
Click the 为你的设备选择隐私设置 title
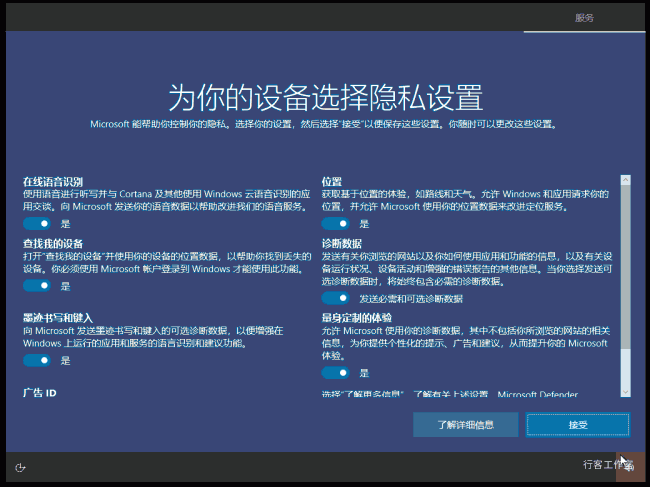tap(325, 98)
